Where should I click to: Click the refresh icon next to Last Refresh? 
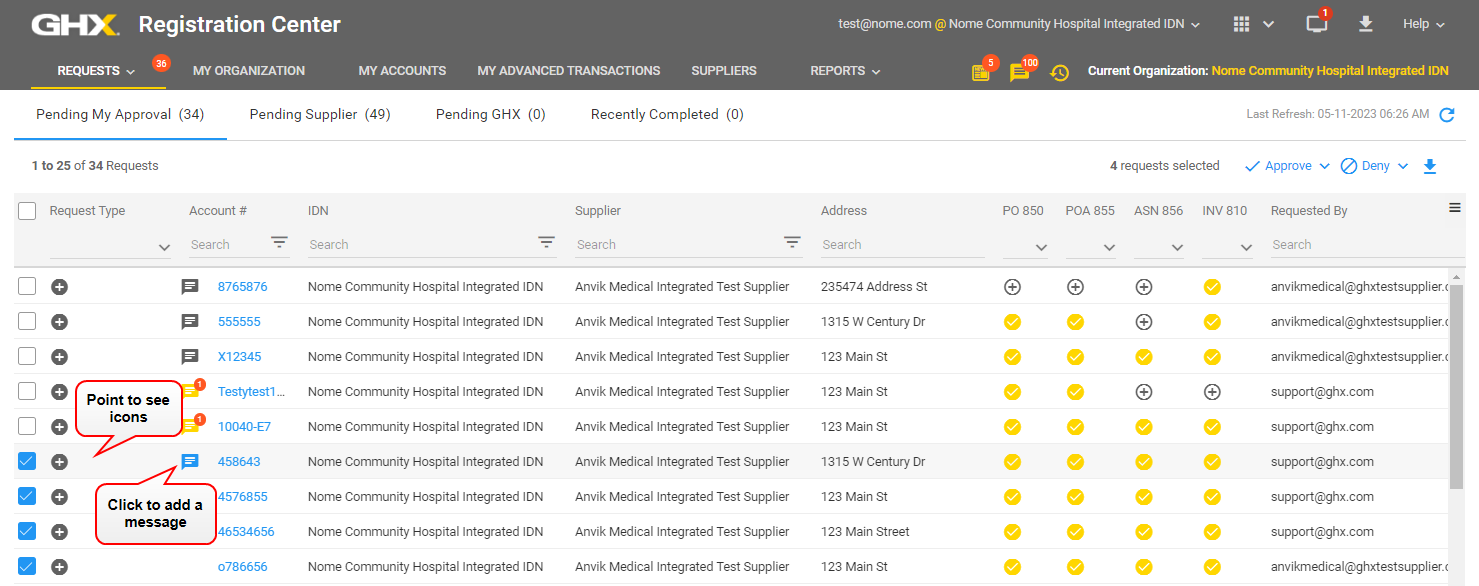[x=1446, y=115]
